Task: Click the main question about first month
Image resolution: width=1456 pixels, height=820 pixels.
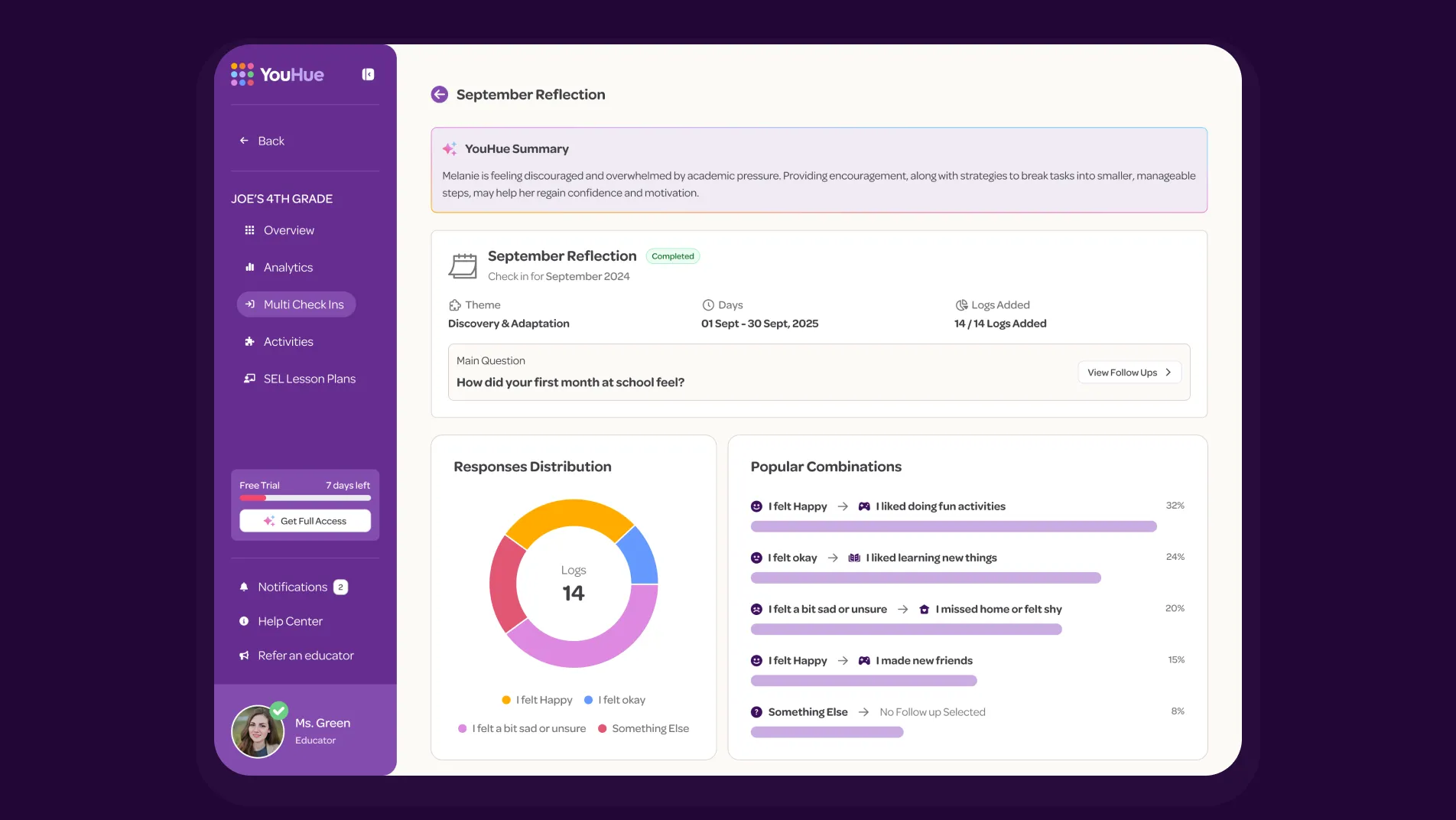Action: [x=570, y=382]
